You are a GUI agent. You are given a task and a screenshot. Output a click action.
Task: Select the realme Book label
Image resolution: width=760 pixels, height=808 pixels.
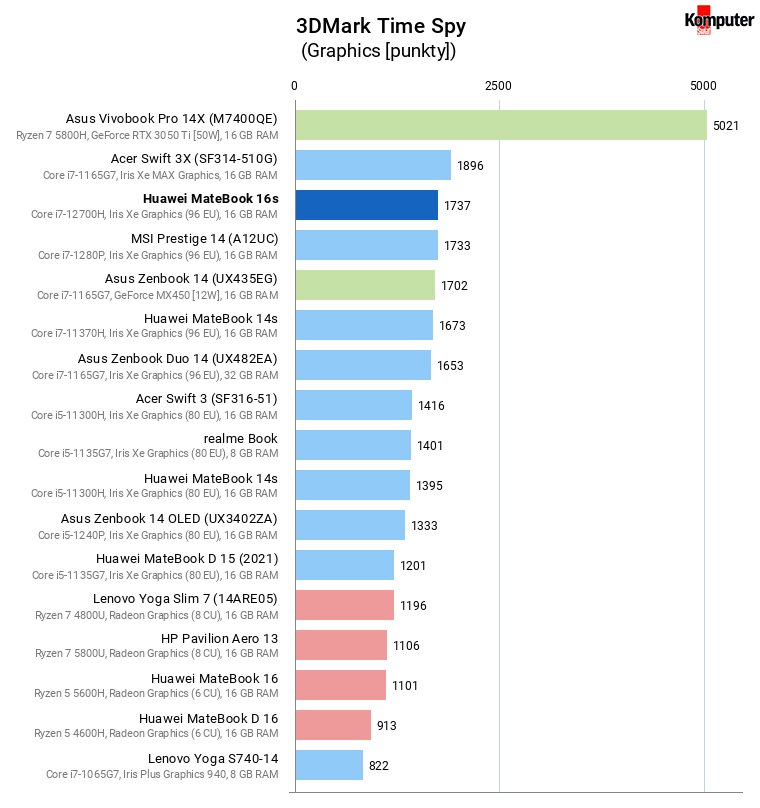(241, 439)
